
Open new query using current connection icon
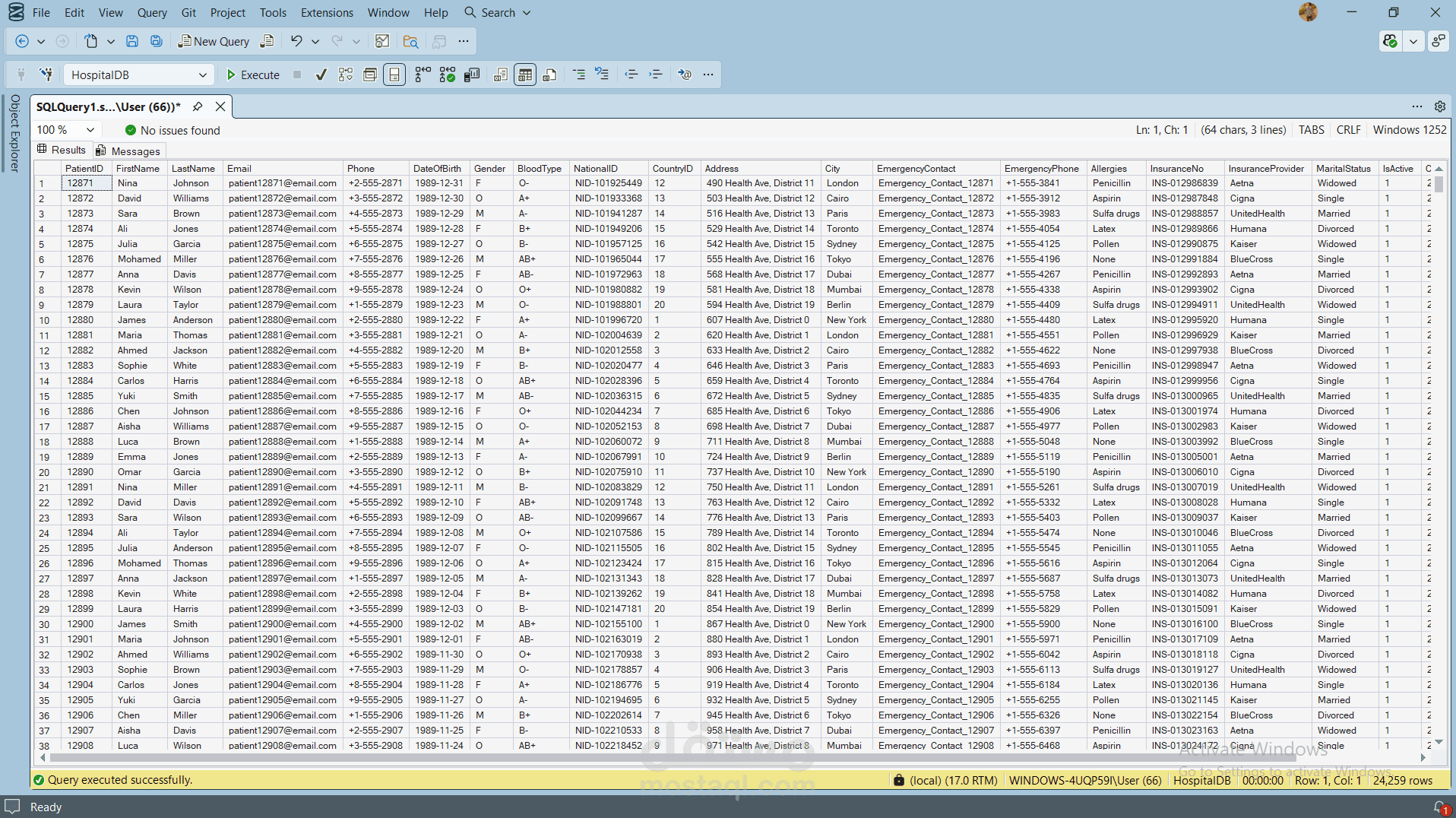(x=267, y=41)
